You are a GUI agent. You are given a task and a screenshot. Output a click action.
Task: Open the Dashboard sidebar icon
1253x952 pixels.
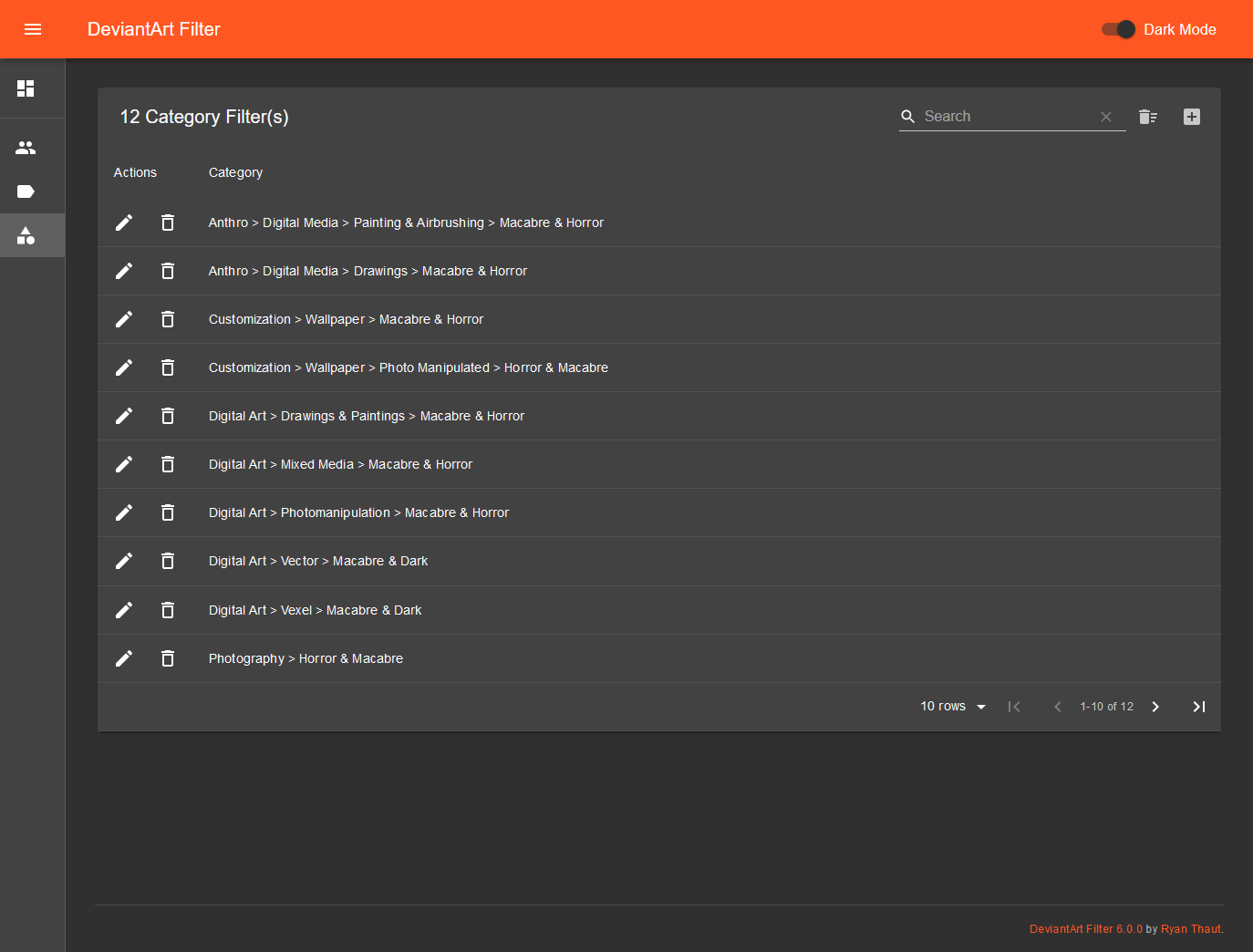point(26,88)
